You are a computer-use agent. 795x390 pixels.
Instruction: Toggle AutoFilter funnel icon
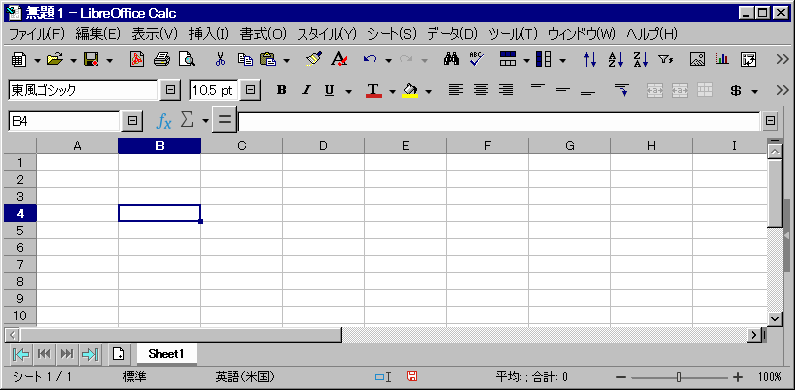(666, 60)
